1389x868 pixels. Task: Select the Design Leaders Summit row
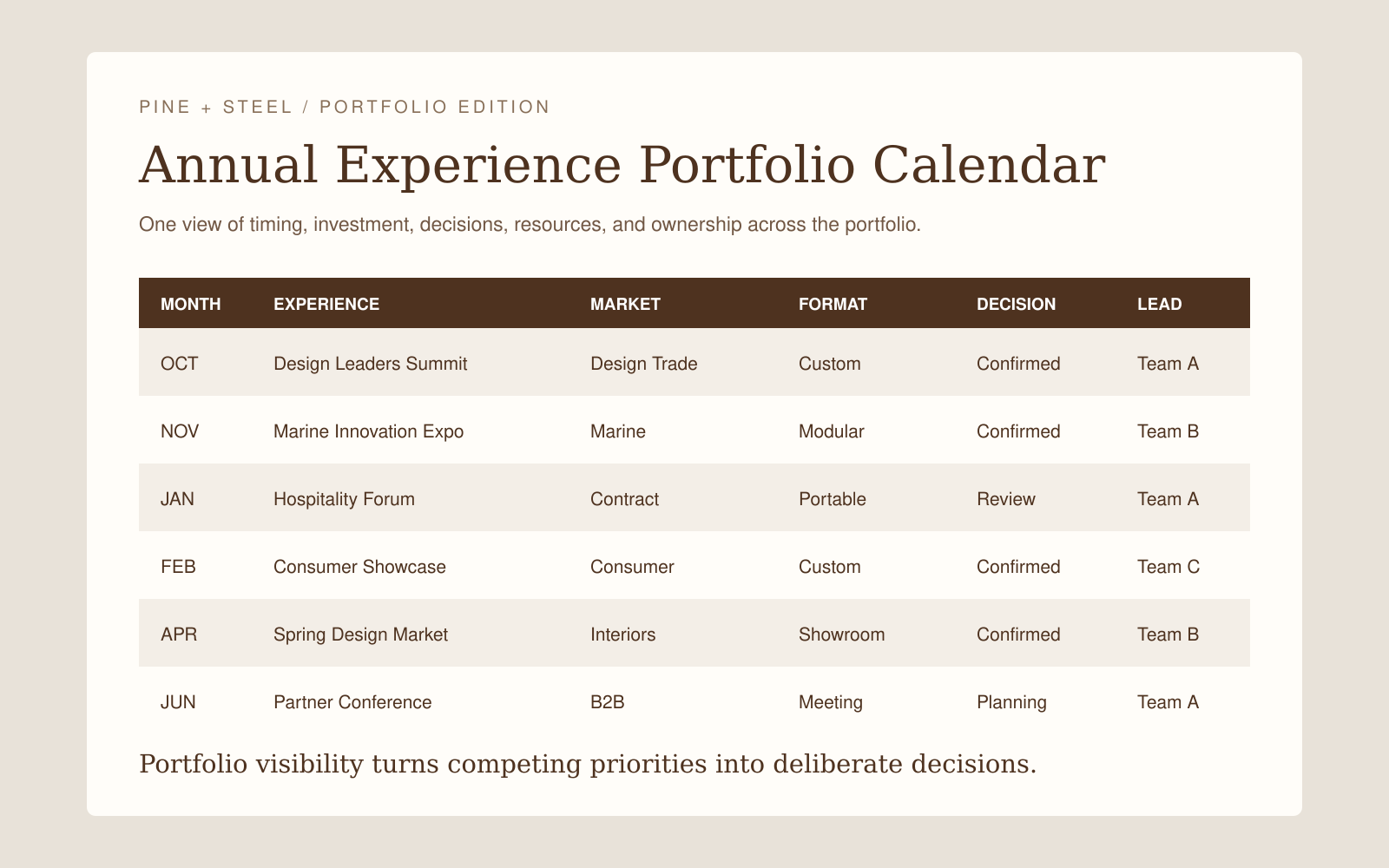(x=694, y=362)
